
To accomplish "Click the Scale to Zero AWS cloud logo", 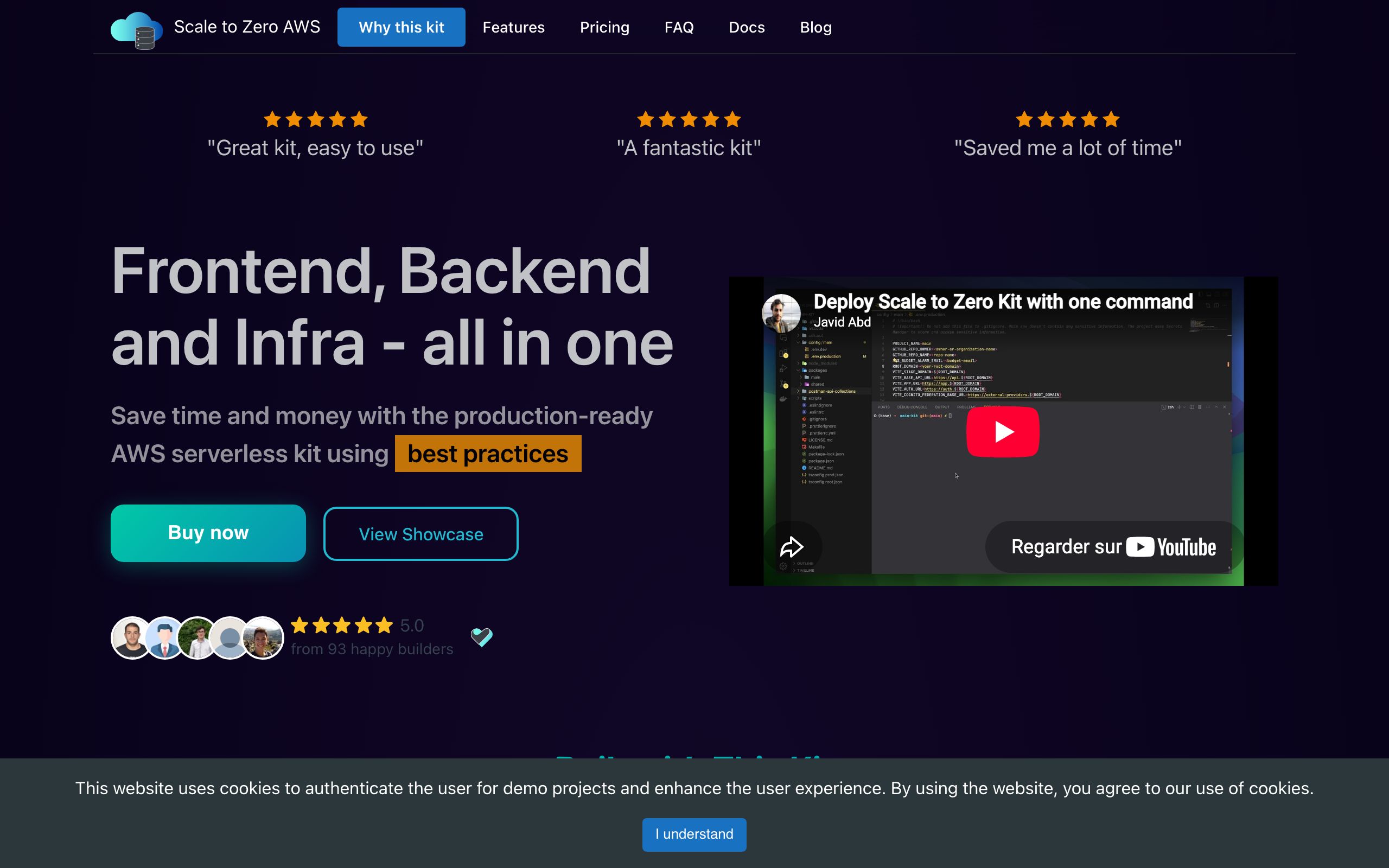I will [x=137, y=30].
